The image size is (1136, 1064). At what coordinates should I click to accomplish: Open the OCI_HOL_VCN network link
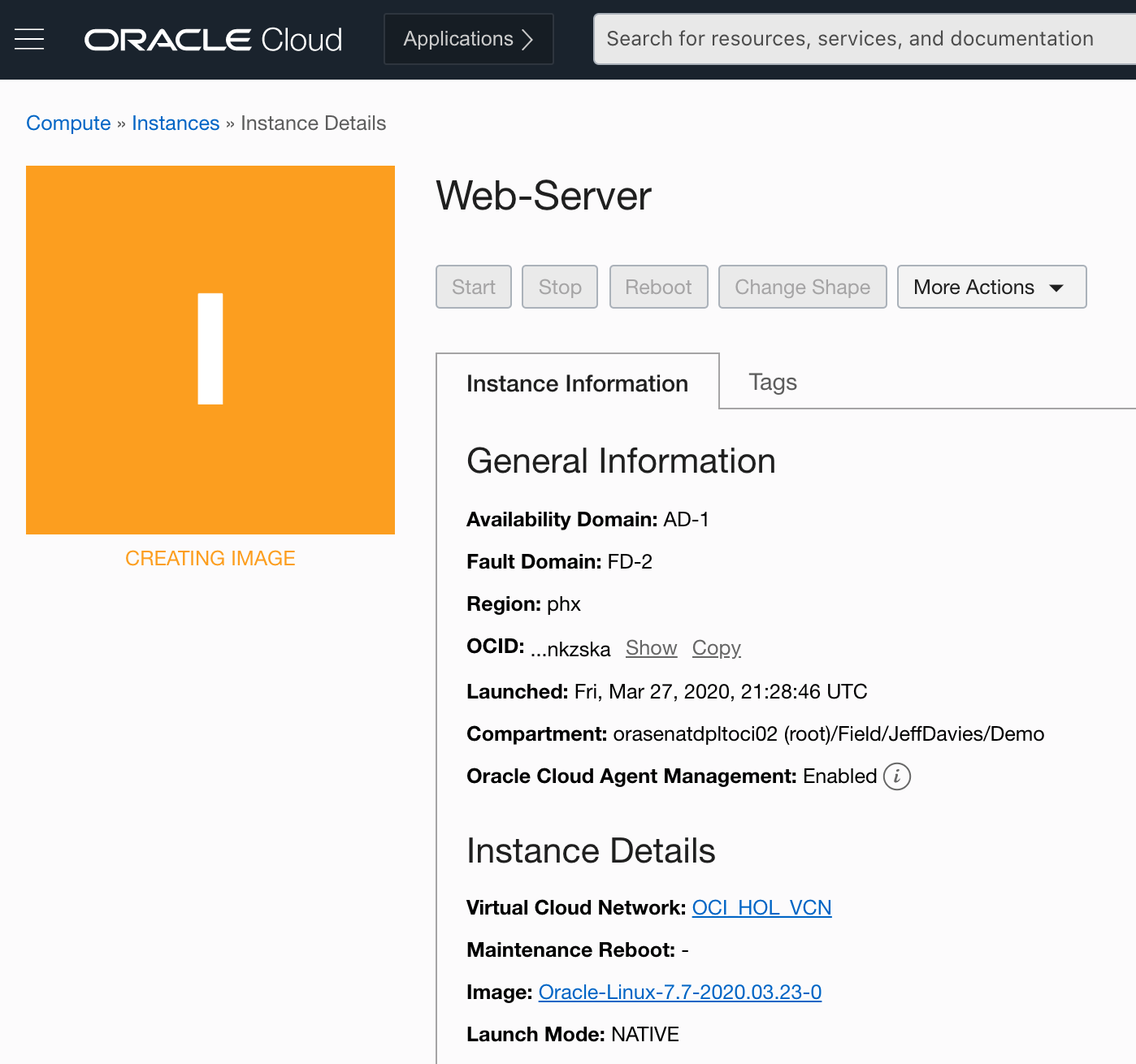[762, 908]
